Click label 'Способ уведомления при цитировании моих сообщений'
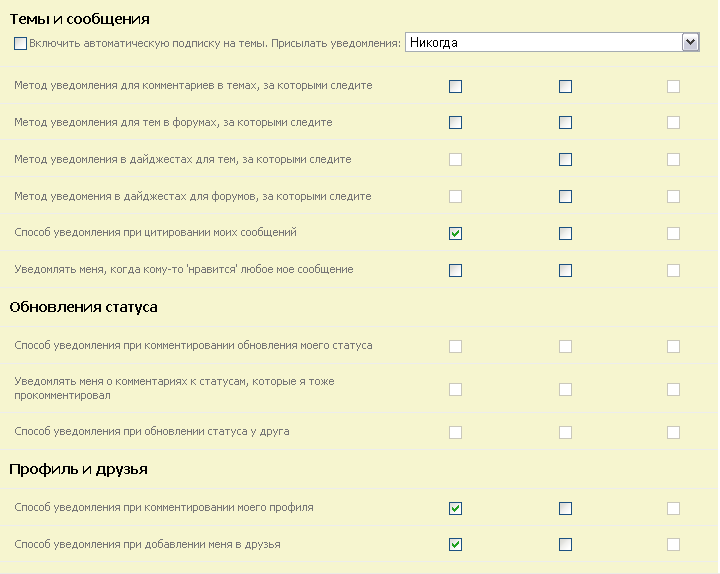Screen dimensions: 720x574 (155, 232)
